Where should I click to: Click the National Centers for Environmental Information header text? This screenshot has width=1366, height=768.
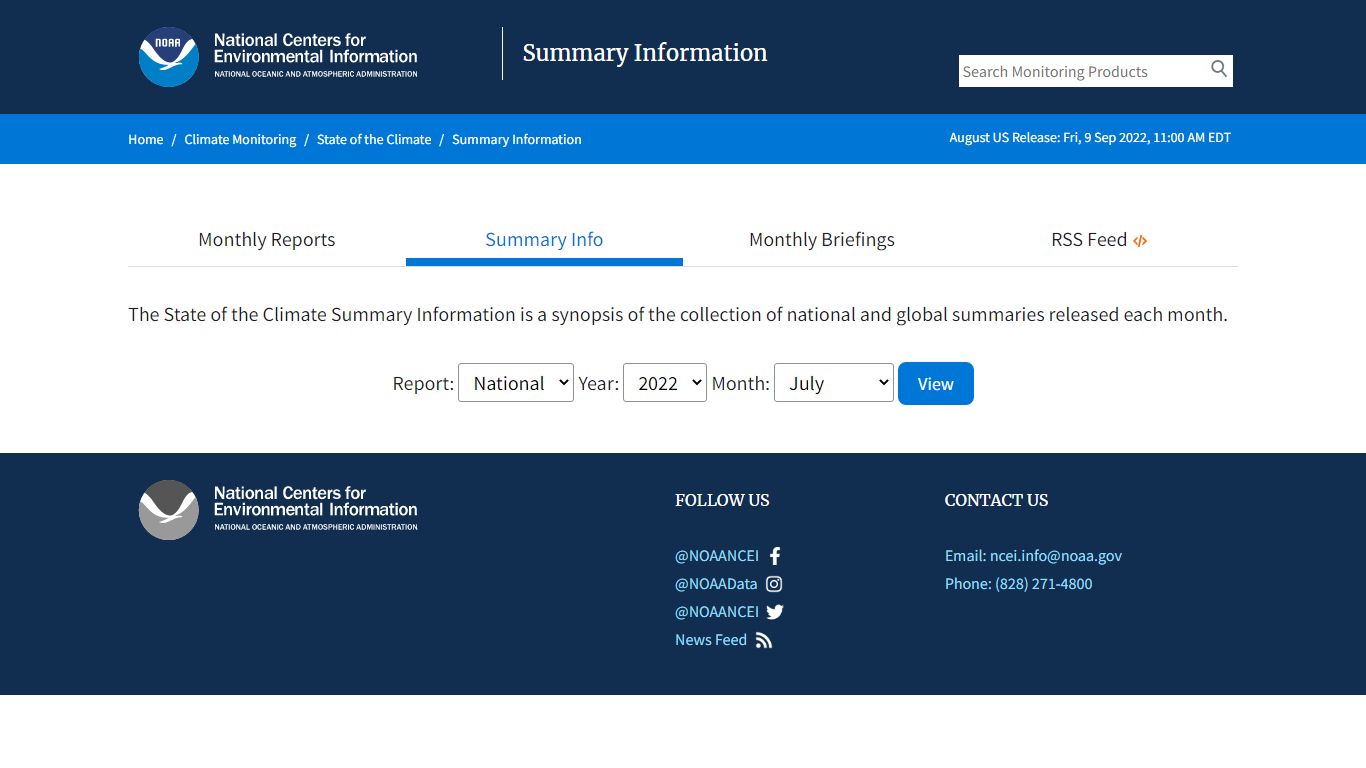(316, 55)
